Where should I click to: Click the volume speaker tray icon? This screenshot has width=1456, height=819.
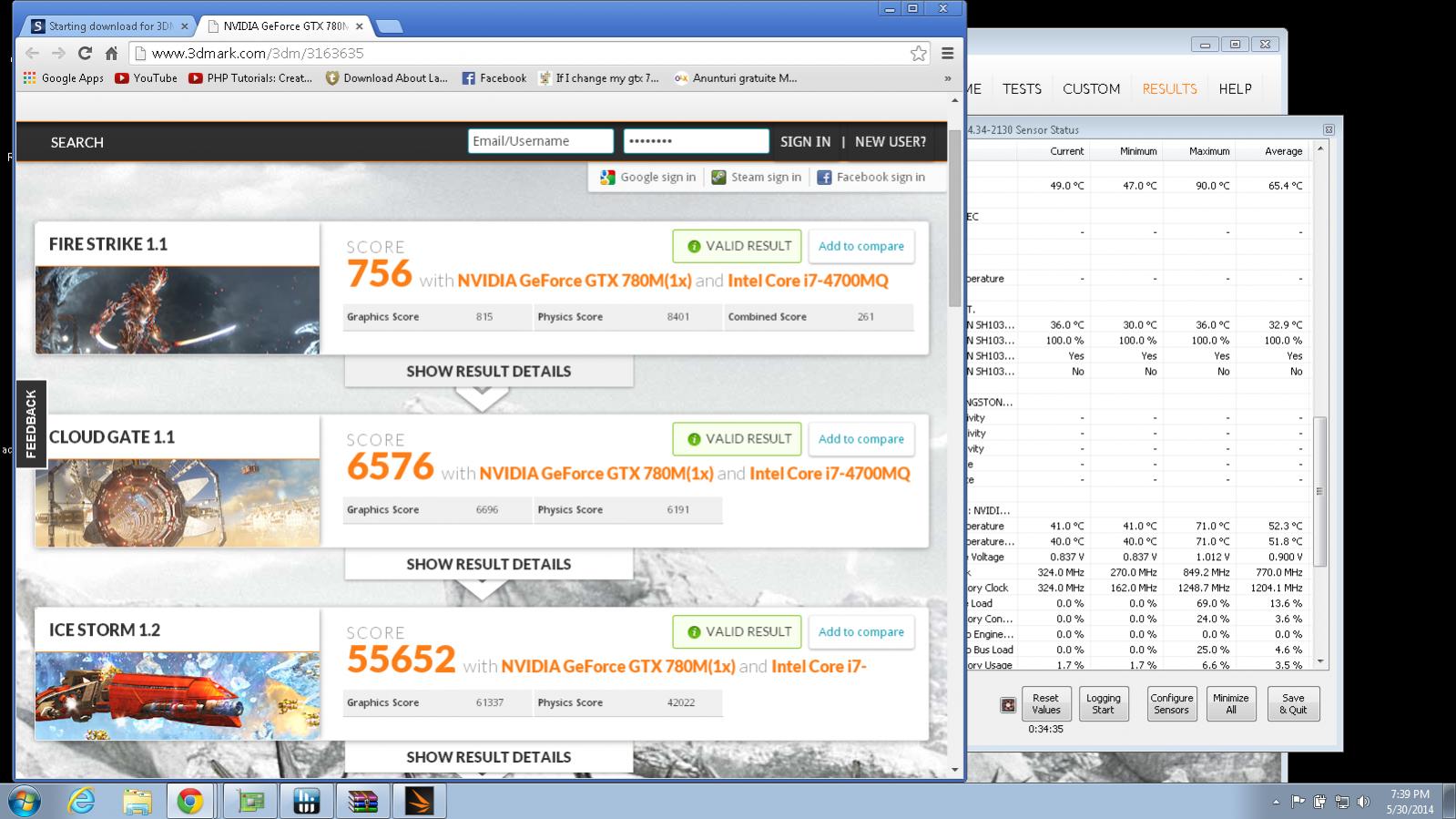(1363, 802)
